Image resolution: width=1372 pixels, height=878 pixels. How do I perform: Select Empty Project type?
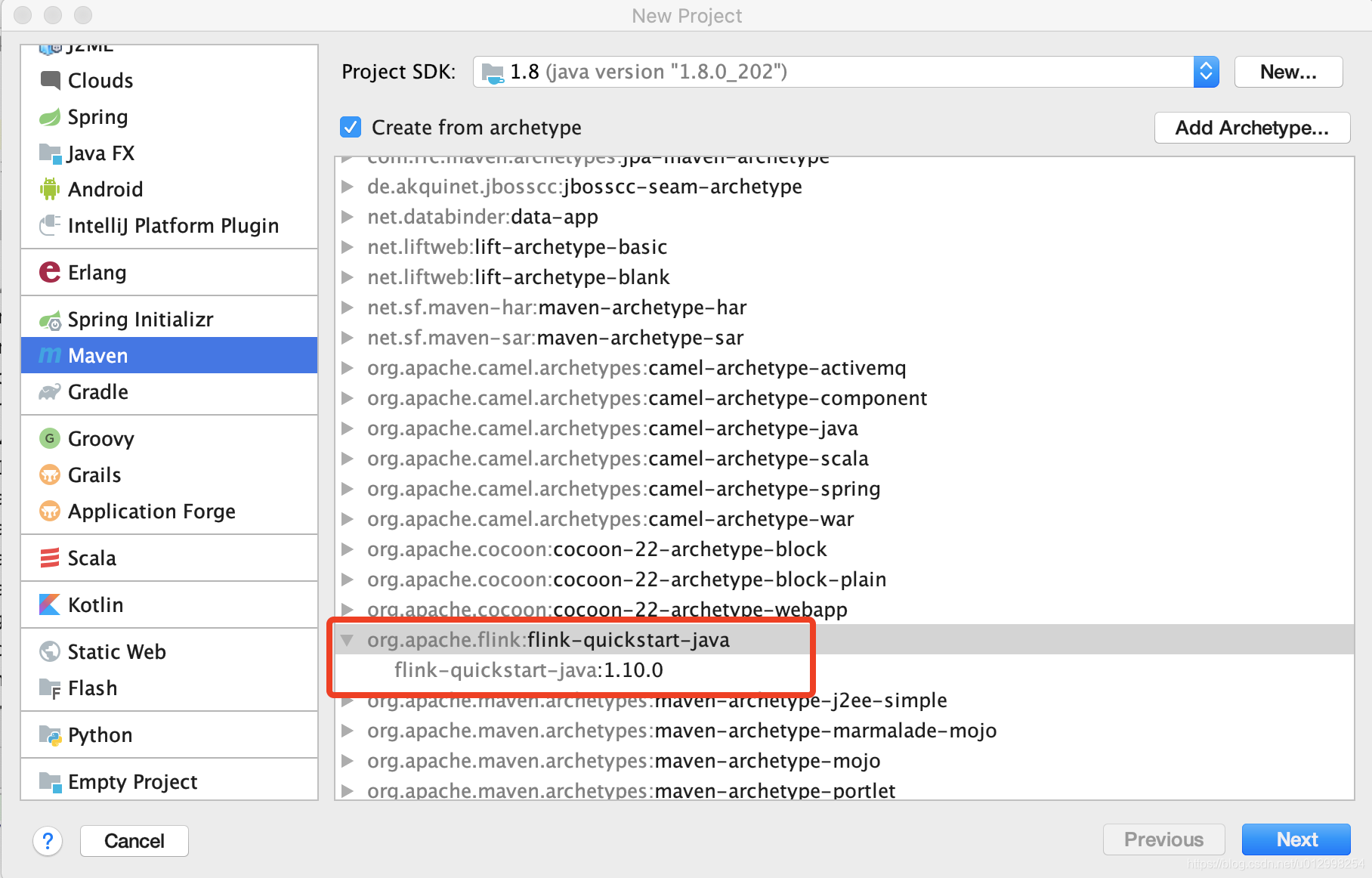pyautogui.click(x=169, y=782)
